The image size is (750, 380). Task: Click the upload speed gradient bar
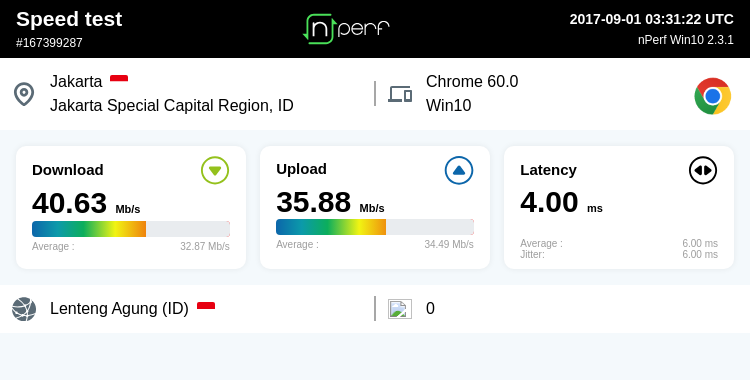coord(375,227)
